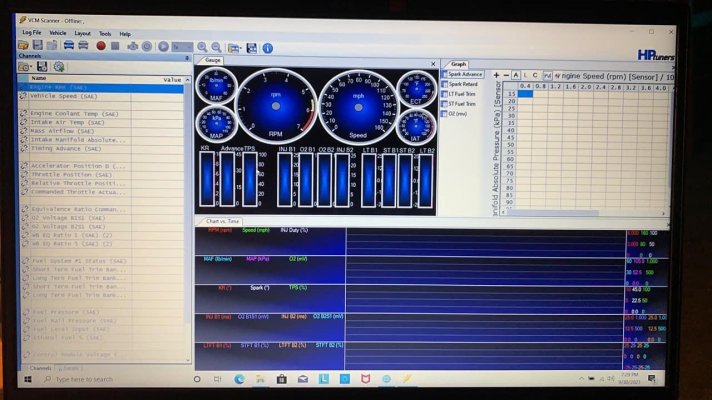
Task: Select the O2 (mv) graph
Action: [454, 114]
